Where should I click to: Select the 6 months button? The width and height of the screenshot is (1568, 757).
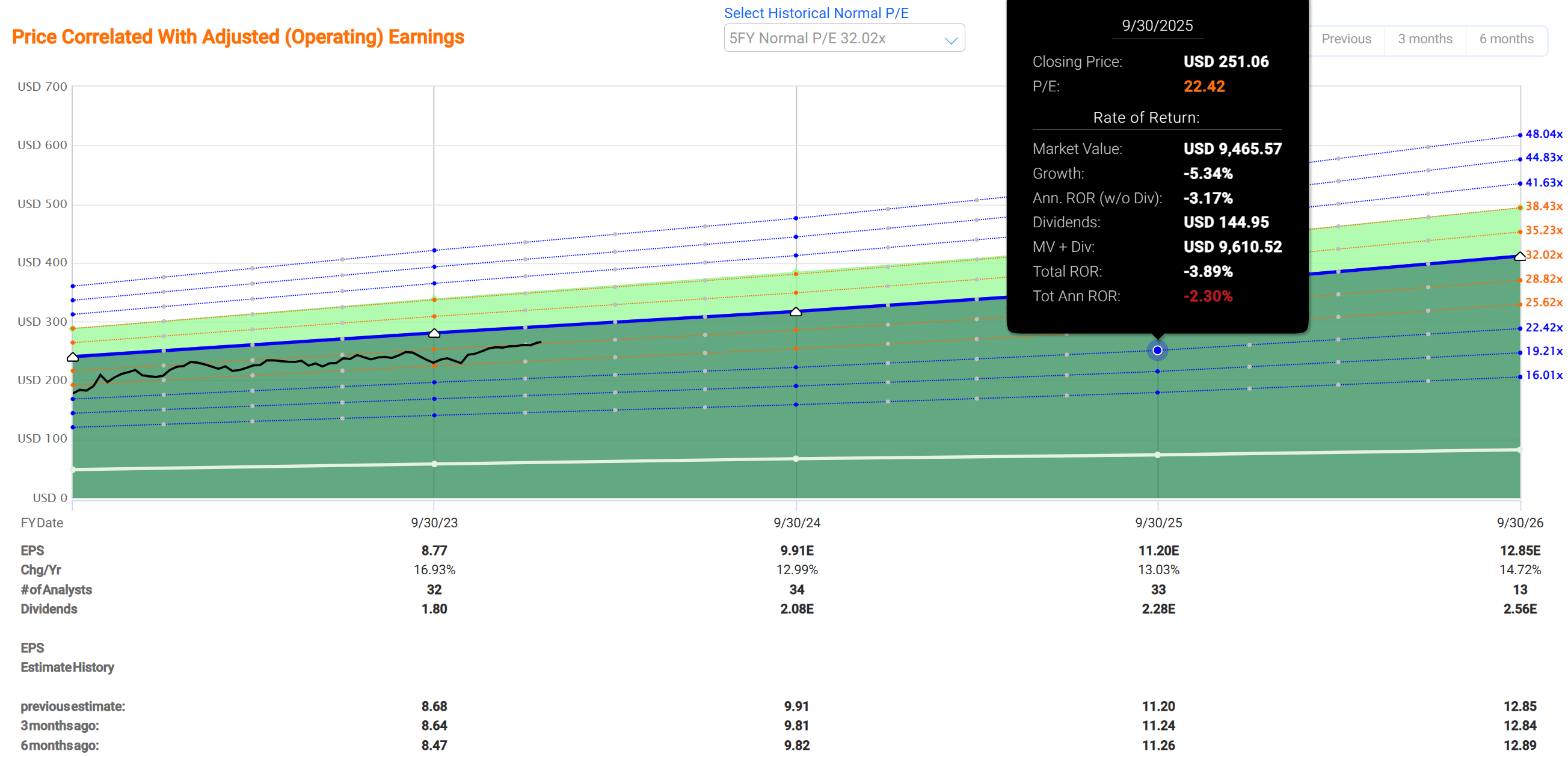[x=1506, y=39]
